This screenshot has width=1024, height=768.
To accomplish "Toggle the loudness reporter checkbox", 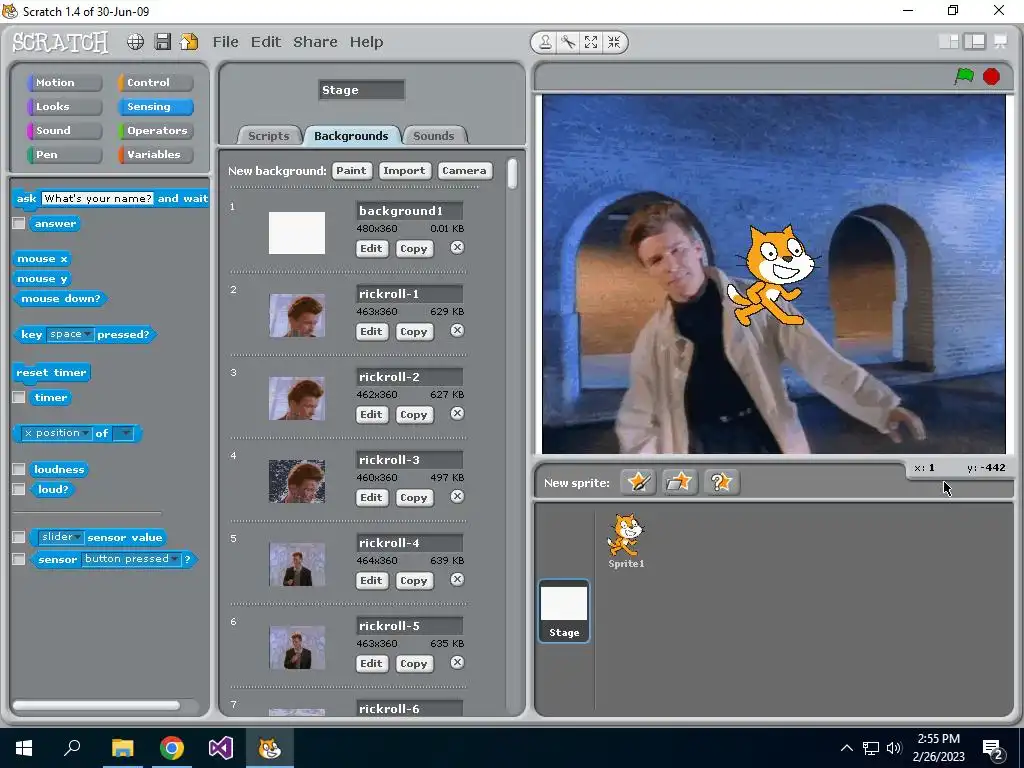I will [x=19, y=469].
